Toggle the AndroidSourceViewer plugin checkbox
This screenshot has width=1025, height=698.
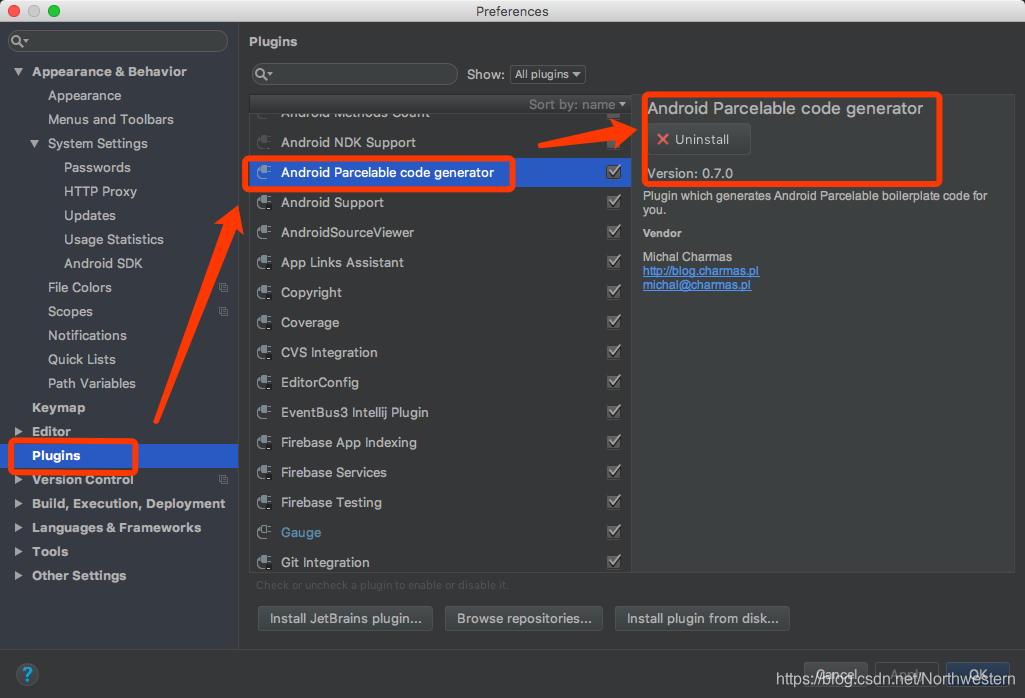pyautogui.click(x=614, y=232)
